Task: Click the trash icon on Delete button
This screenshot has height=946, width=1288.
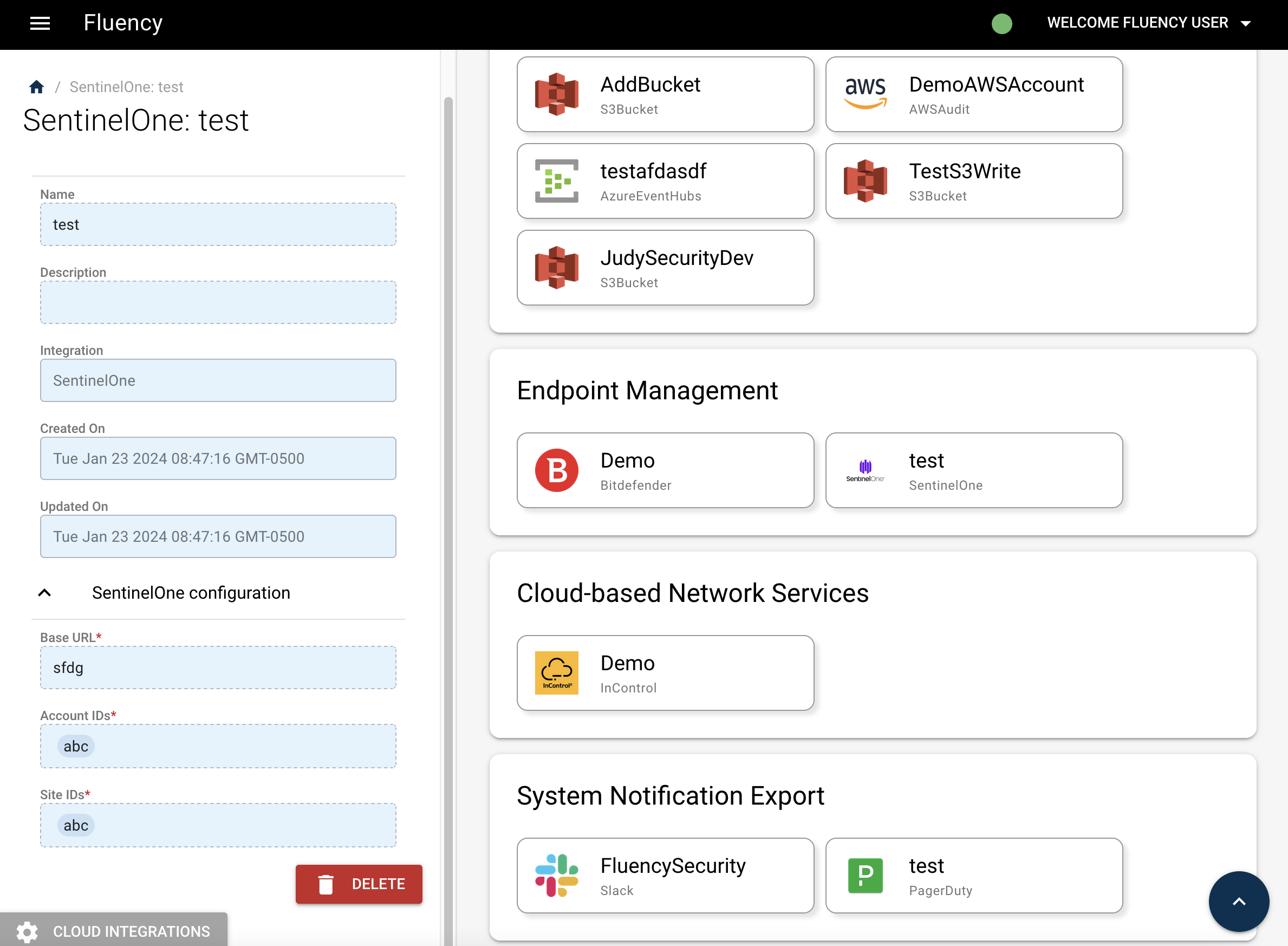Action: point(326,884)
